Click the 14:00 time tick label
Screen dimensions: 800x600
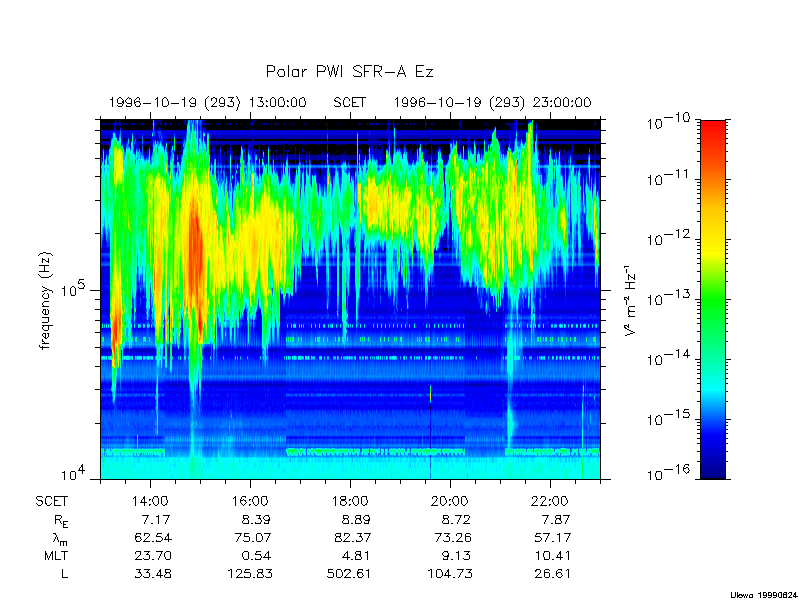point(150,500)
